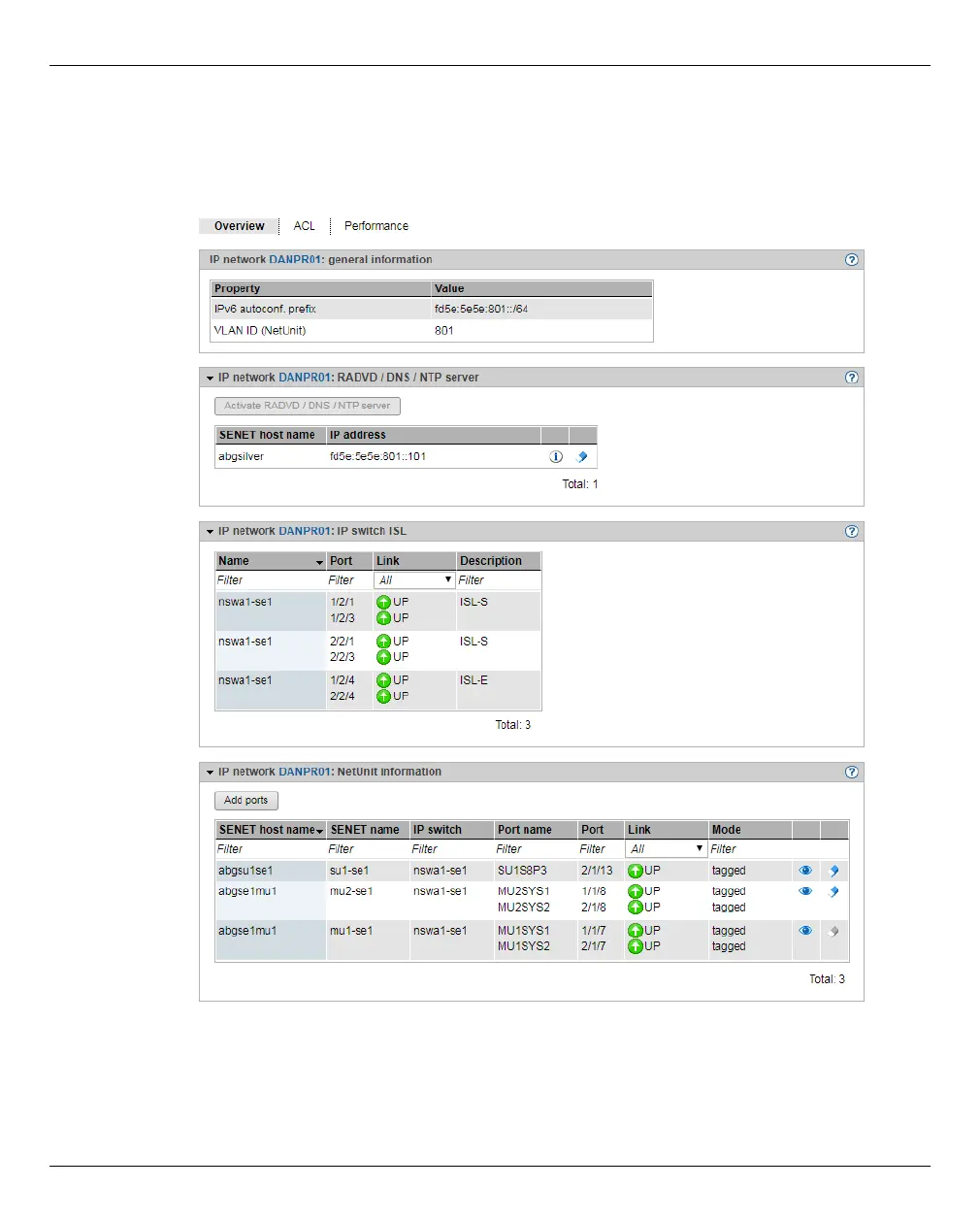Click UP status icon for MU2SYS1 port
Image resolution: width=980 pixels, height=1221 pixels.
click(636, 891)
